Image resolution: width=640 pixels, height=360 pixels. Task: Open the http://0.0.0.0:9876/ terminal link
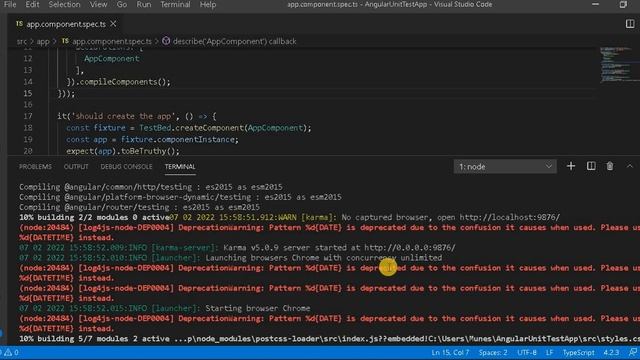point(409,247)
